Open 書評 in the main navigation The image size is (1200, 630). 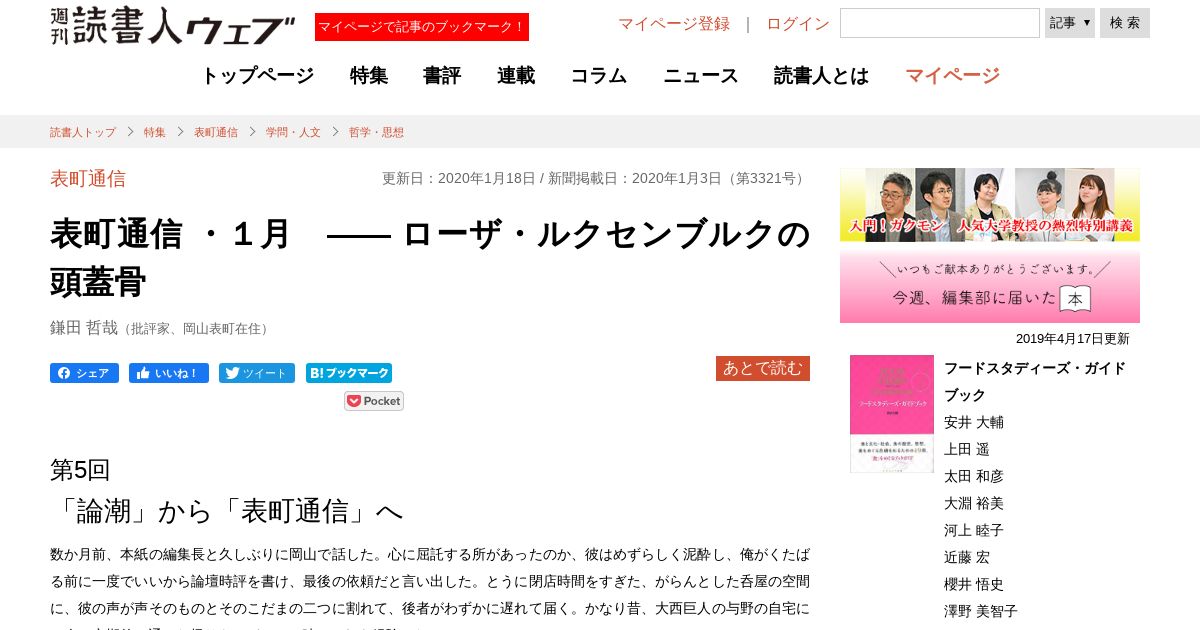pyautogui.click(x=442, y=75)
